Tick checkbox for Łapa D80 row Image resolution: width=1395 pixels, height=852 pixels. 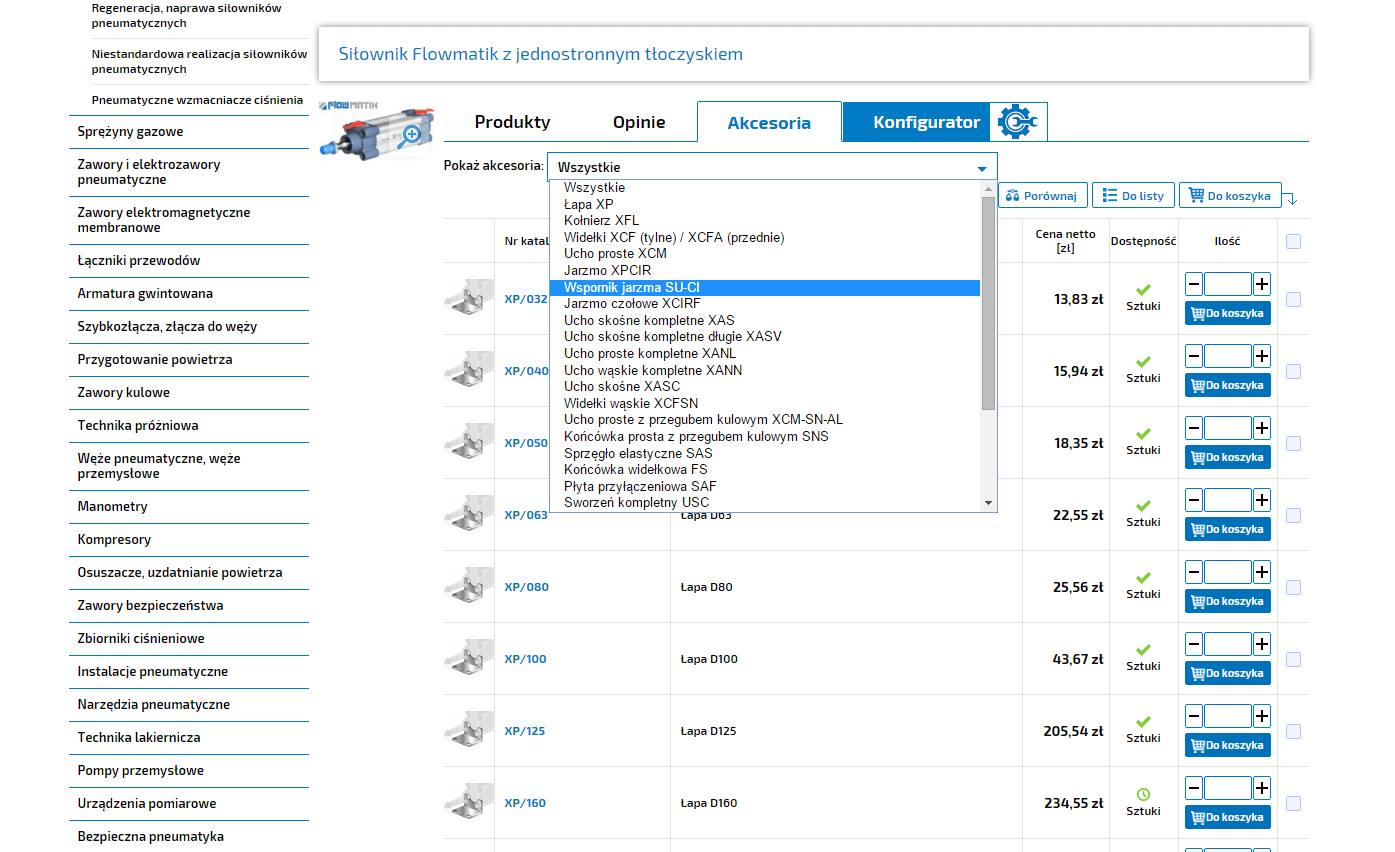point(1293,587)
